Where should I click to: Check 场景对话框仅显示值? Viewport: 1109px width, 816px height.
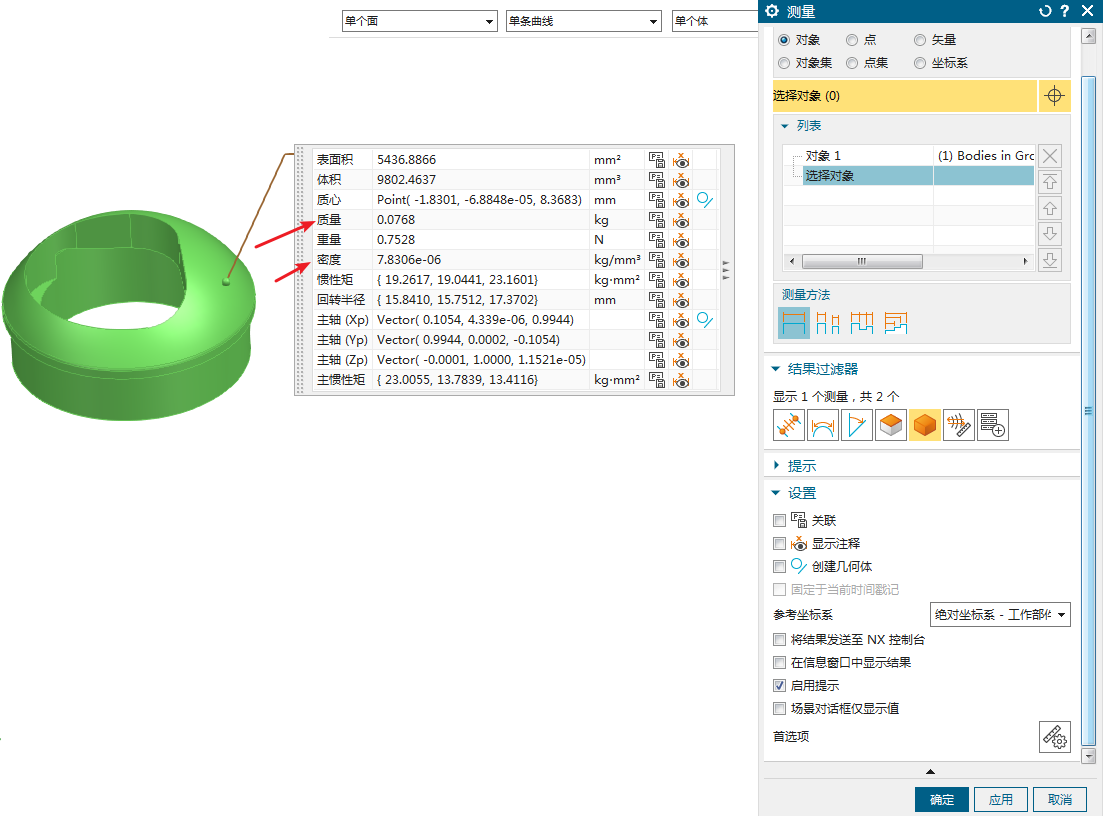(x=779, y=709)
